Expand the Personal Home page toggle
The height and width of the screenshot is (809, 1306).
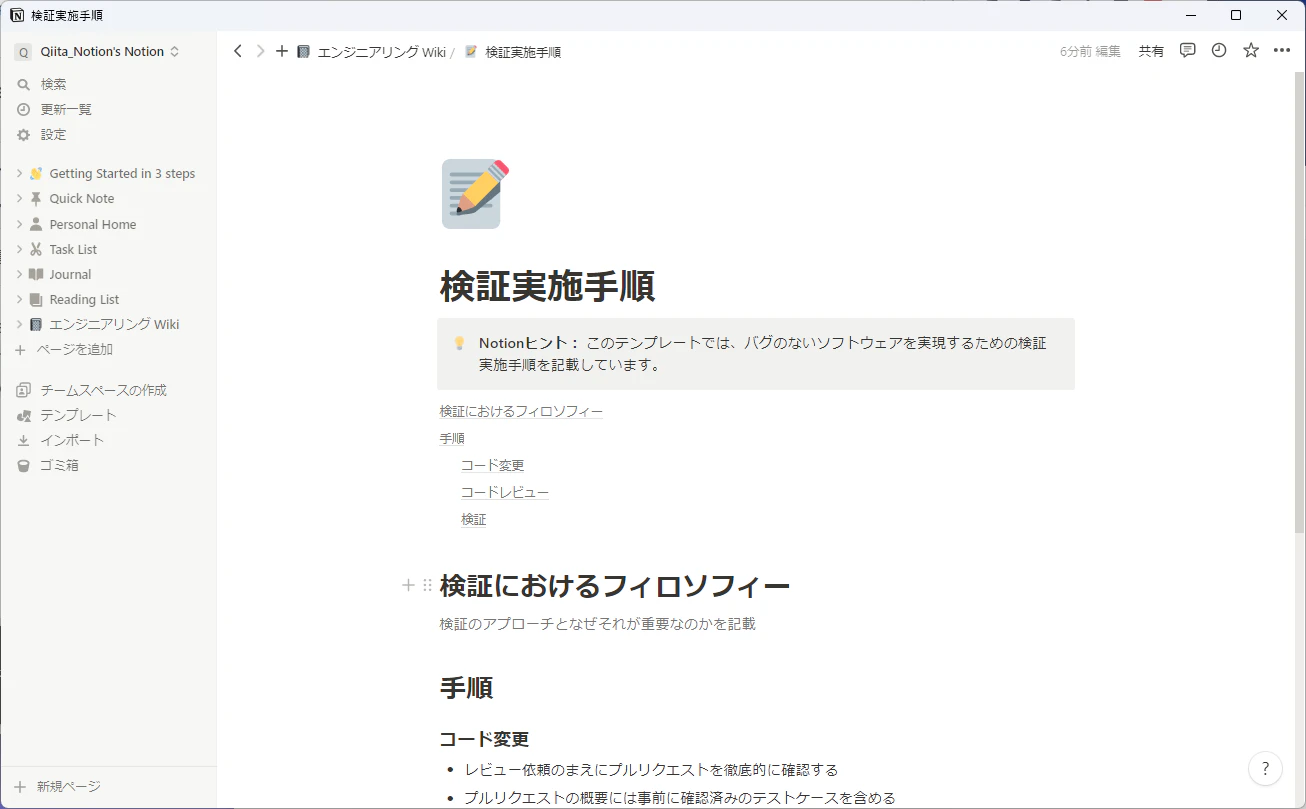[x=19, y=224]
